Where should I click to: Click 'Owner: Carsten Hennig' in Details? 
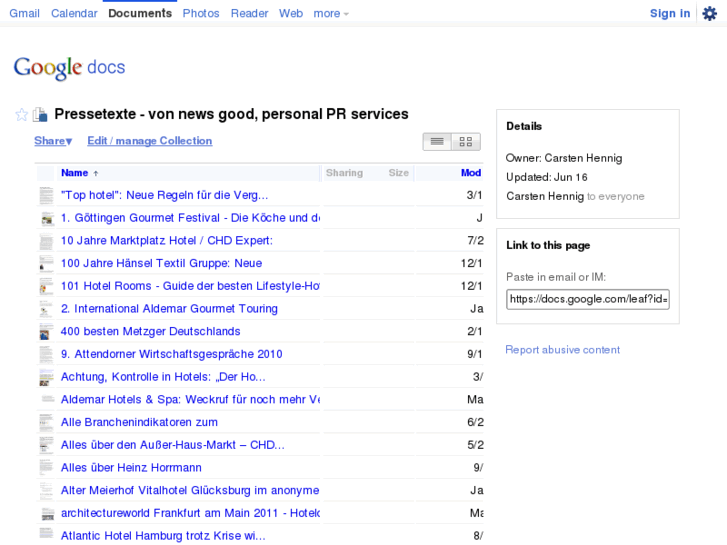[564, 158]
